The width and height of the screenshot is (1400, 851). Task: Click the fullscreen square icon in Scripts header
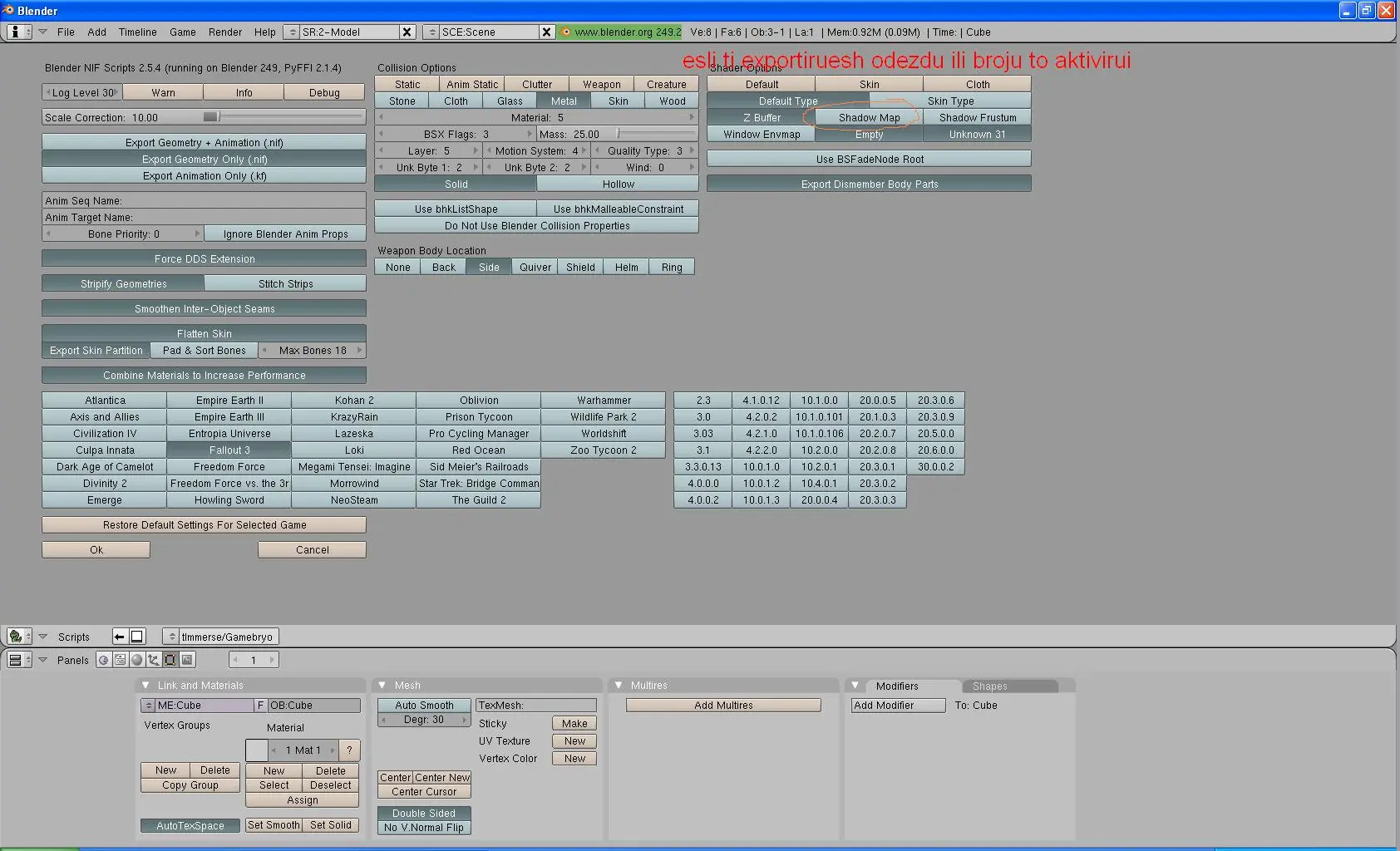coord(137,637)
